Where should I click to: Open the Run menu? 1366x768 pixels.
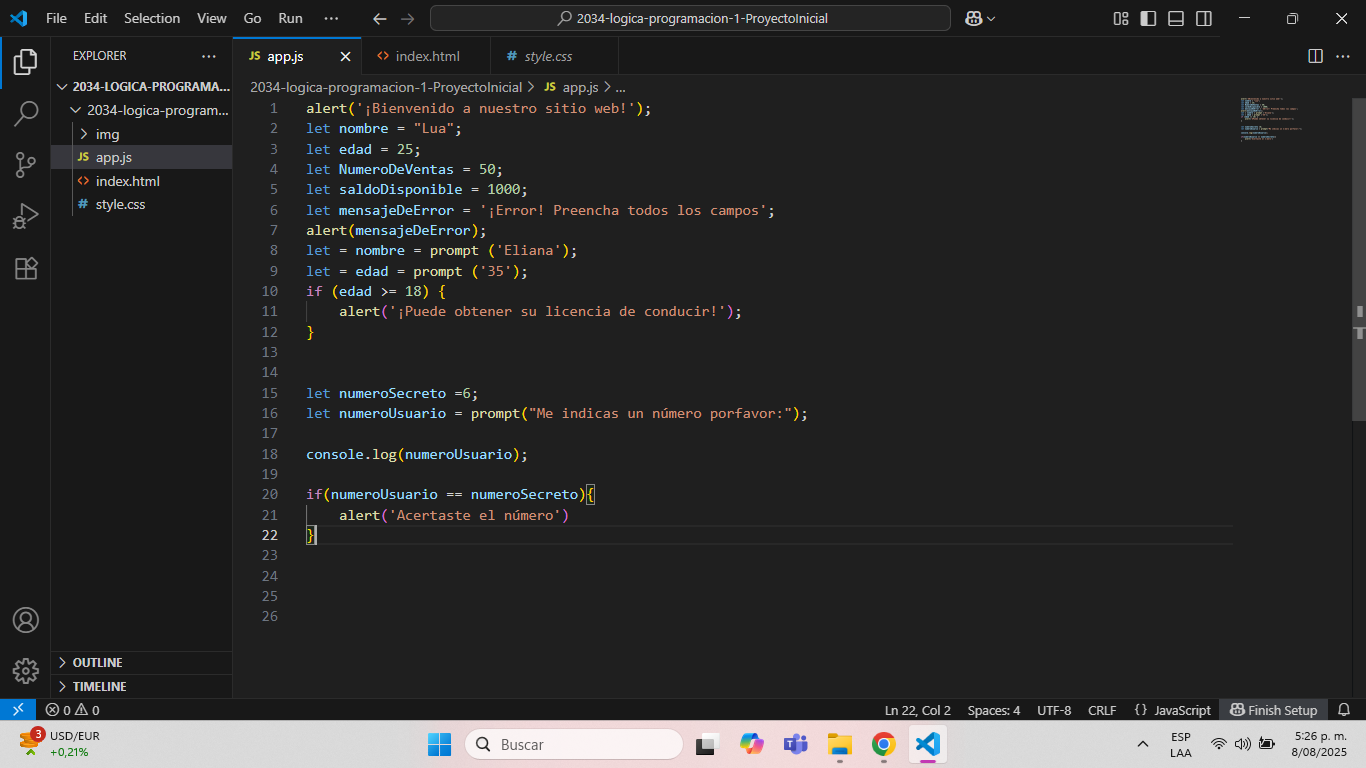pyautogui.click(x=291, y=18)
